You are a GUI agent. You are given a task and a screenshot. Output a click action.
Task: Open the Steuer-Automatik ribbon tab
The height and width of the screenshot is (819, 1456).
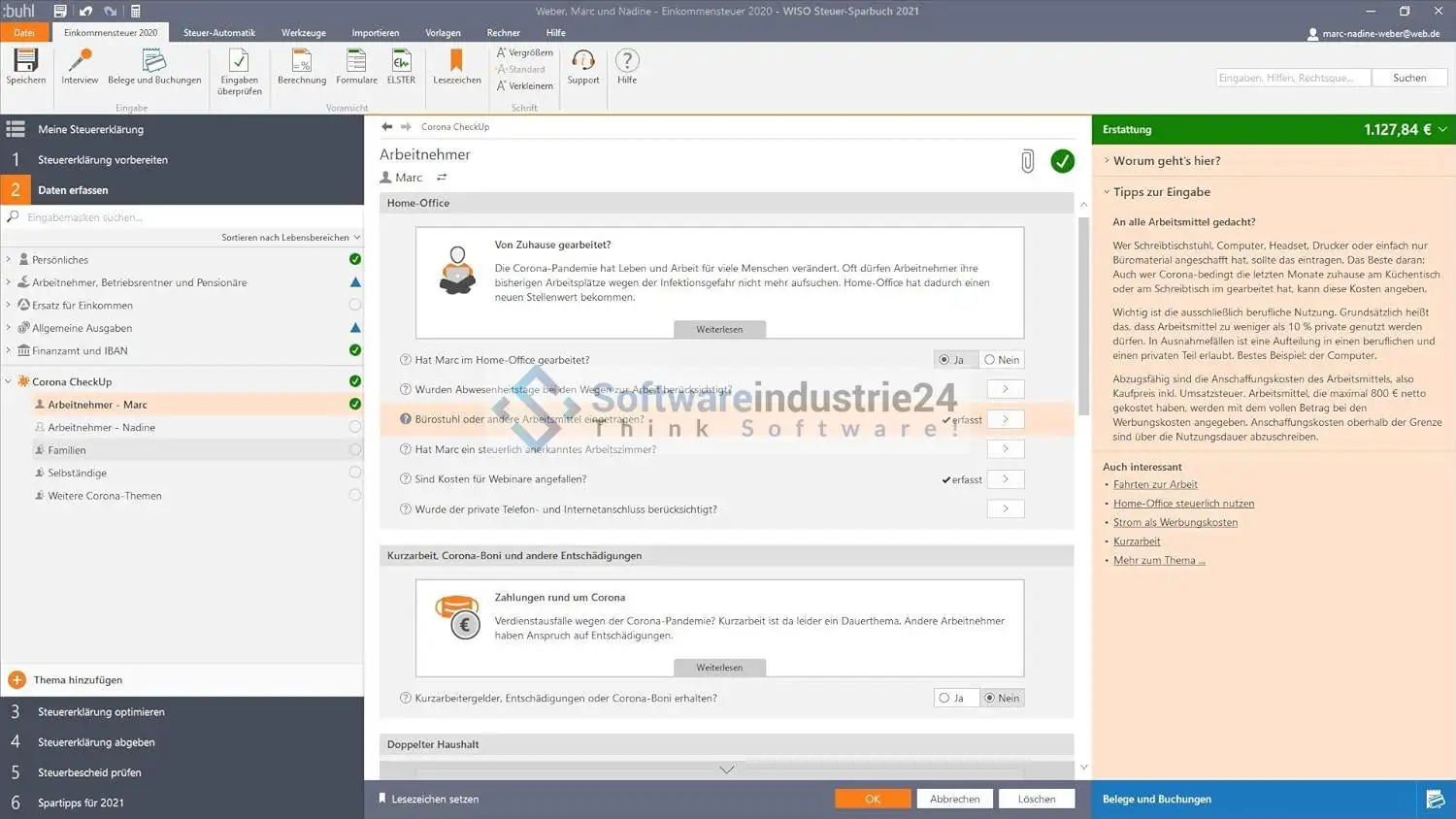pyautogui.click(x=219, y=33)
